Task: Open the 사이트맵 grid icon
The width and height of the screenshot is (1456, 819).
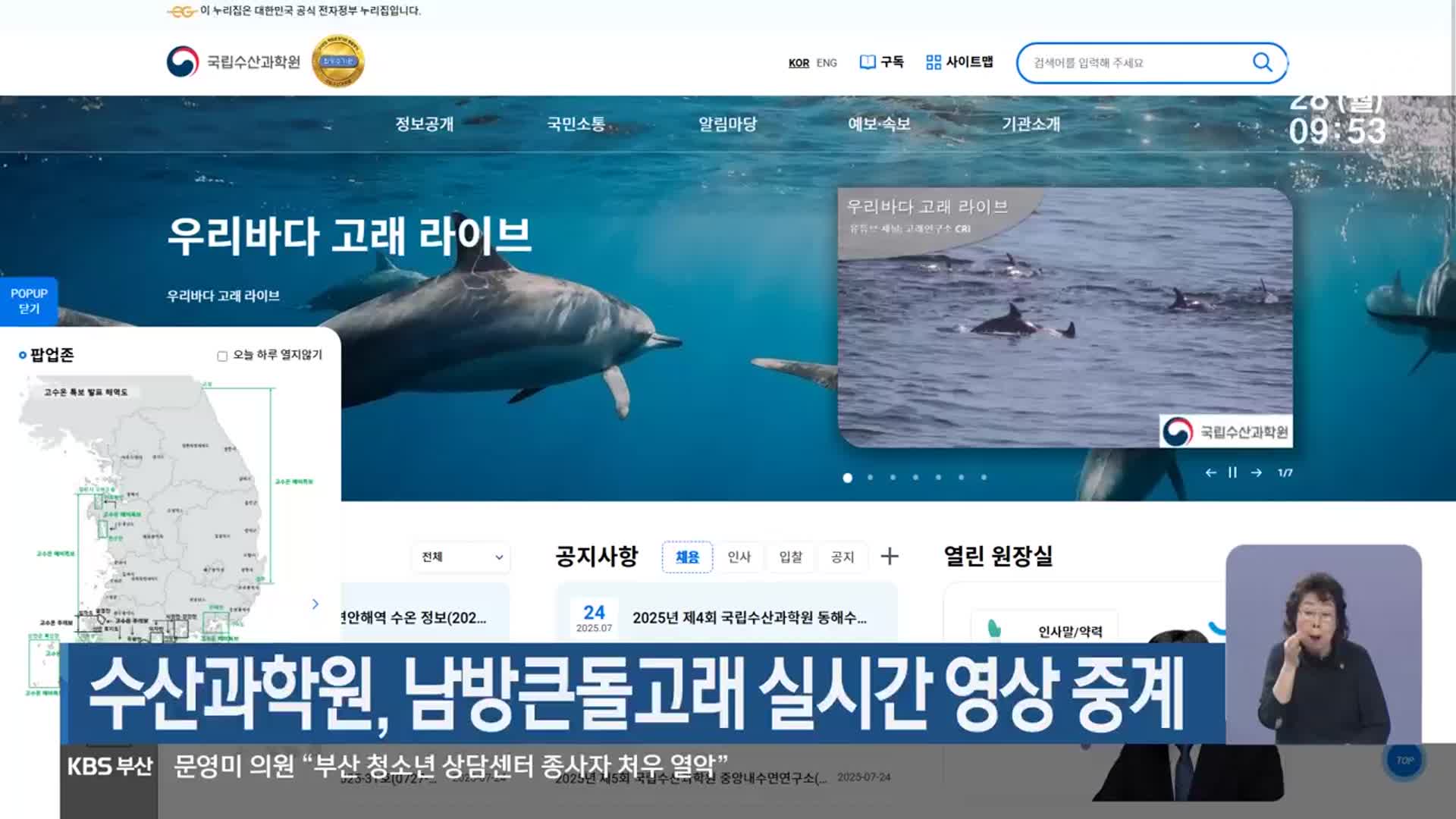Action: [x=934, y=62]
